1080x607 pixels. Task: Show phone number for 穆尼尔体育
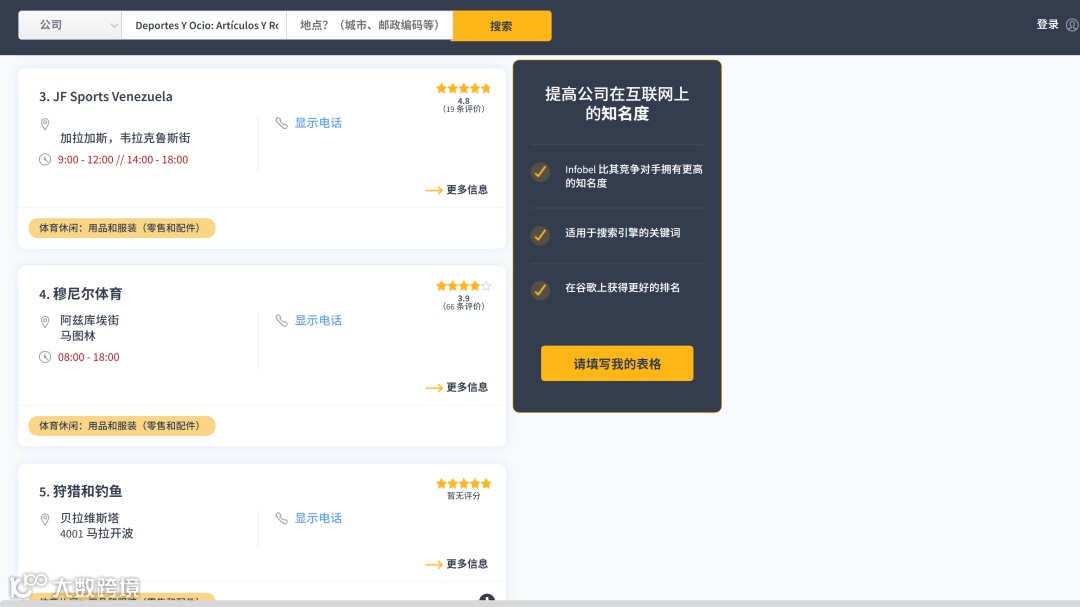[318, 320]
